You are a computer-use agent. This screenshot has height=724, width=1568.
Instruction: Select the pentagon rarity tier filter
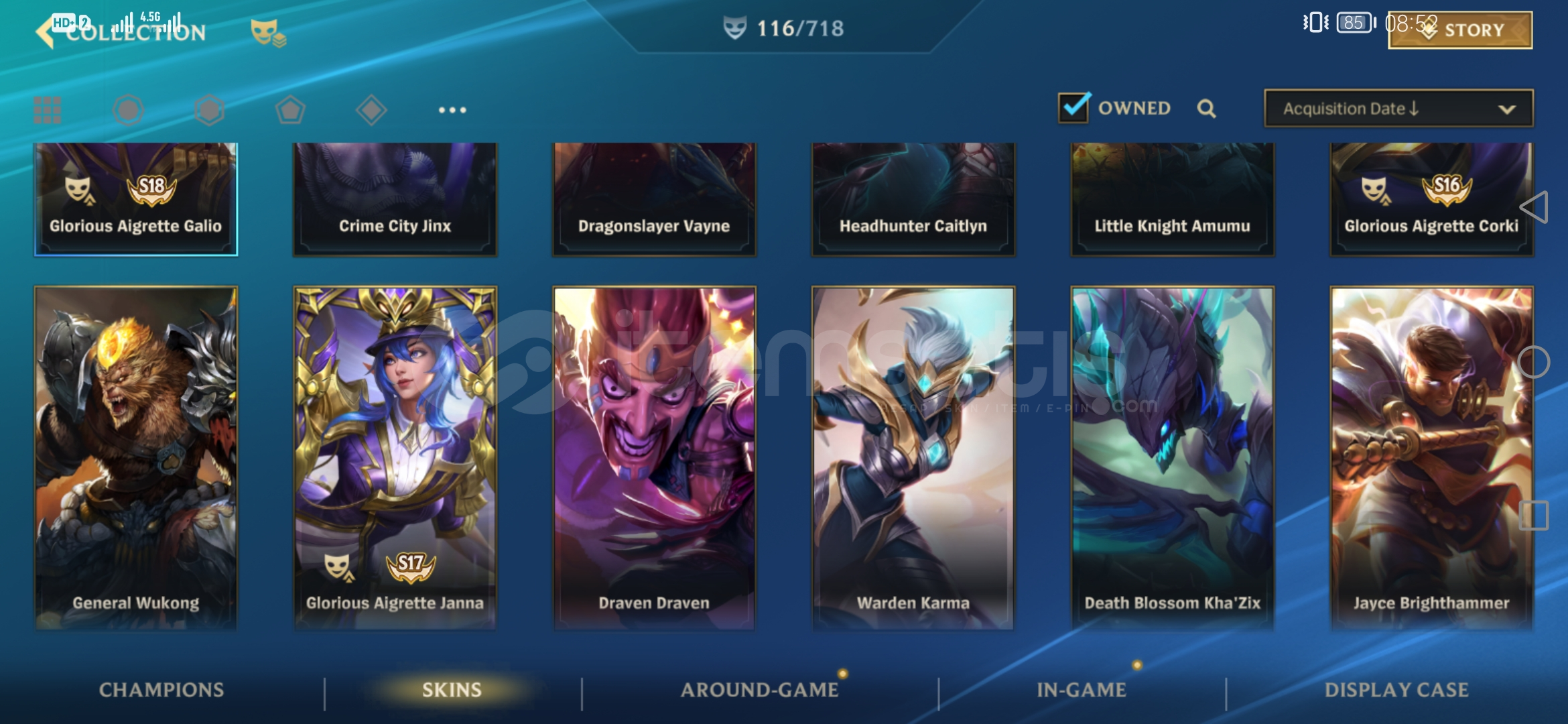coord(290,110)
